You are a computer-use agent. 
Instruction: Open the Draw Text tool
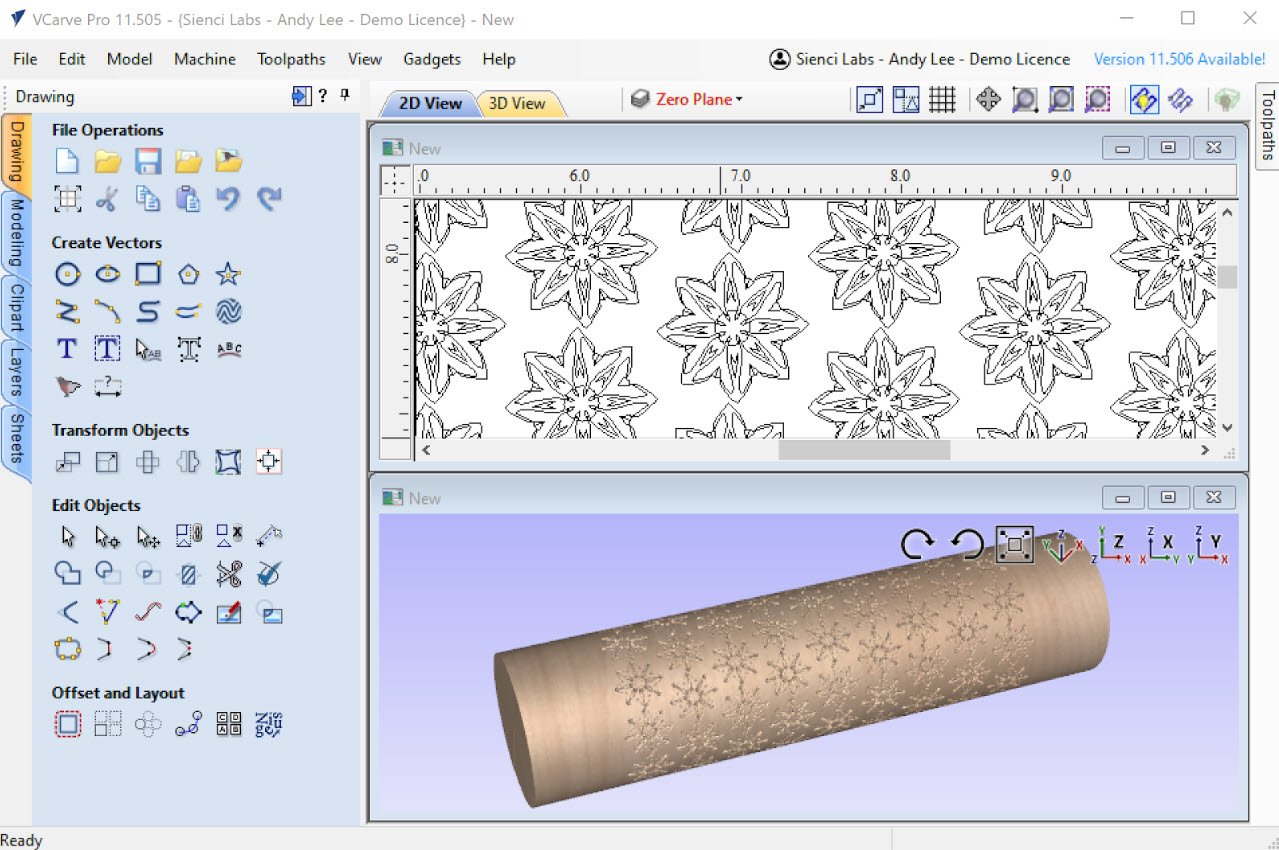(67, 349)
